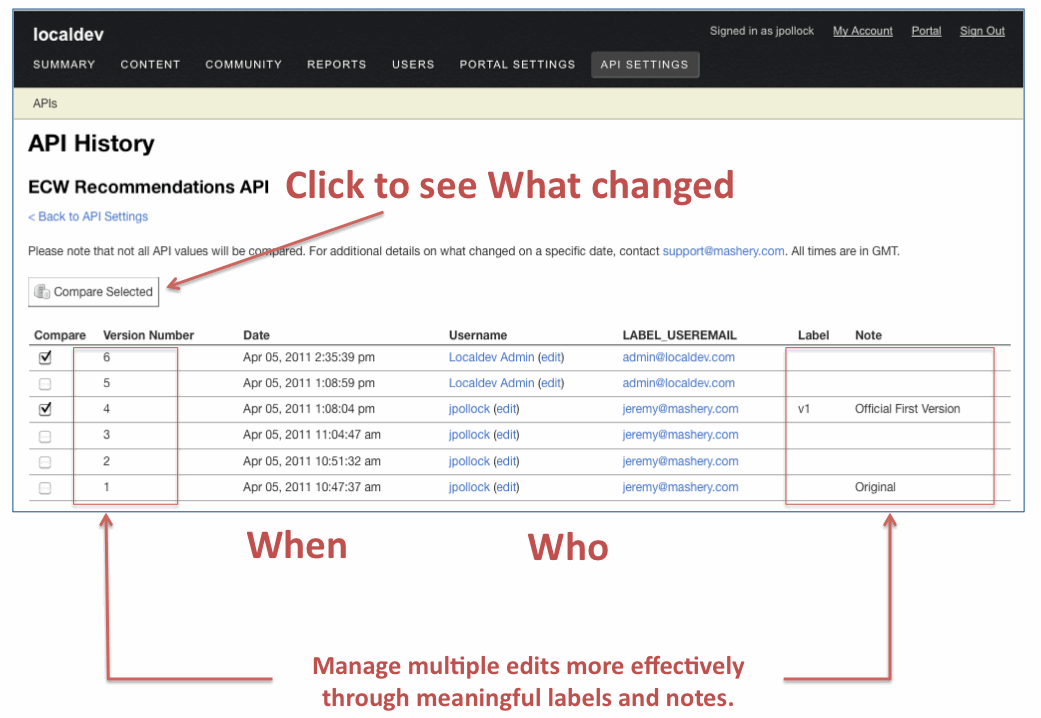Image resolution: width=1041 pixels, height=718 pixels.
Task: Click the date Apr 05, 2011 10:51:32 am
Action: point(312,462)
